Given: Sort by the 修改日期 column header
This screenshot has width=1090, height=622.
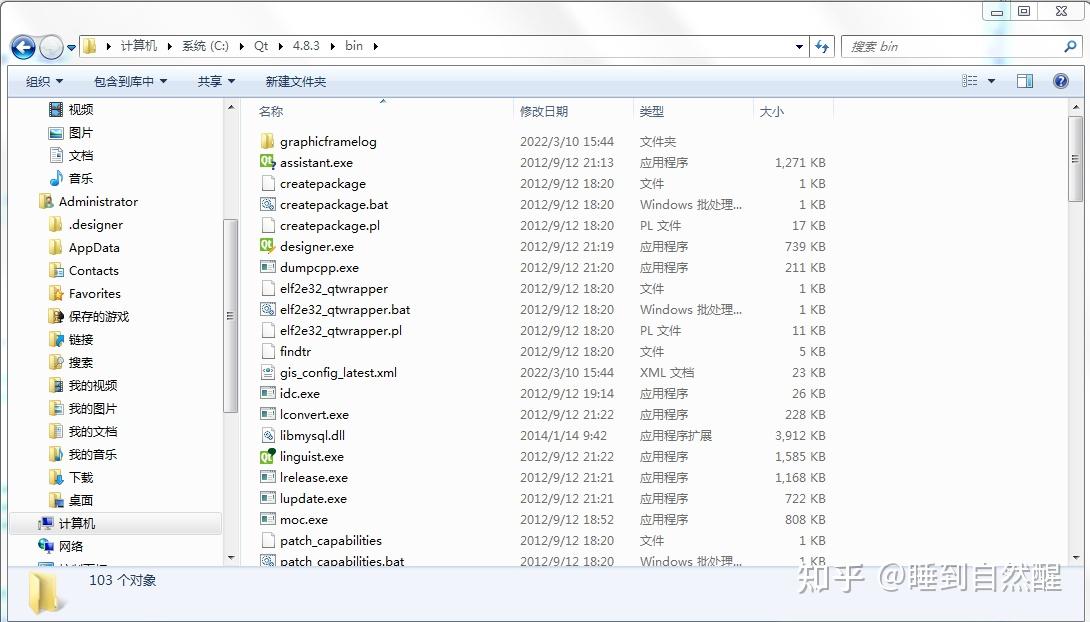Looking at the screenshot, I should coord(544,111).
